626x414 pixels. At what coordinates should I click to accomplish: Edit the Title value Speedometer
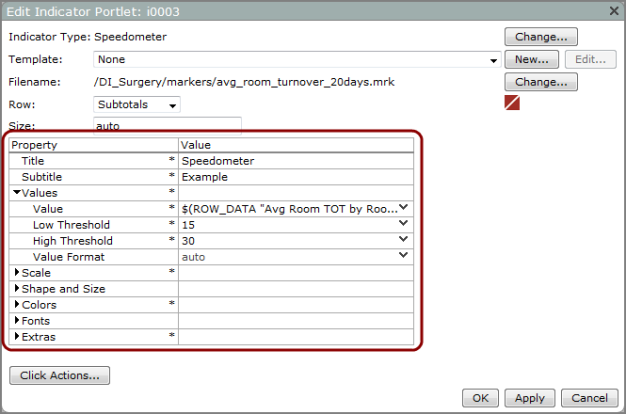click(296, 161)
